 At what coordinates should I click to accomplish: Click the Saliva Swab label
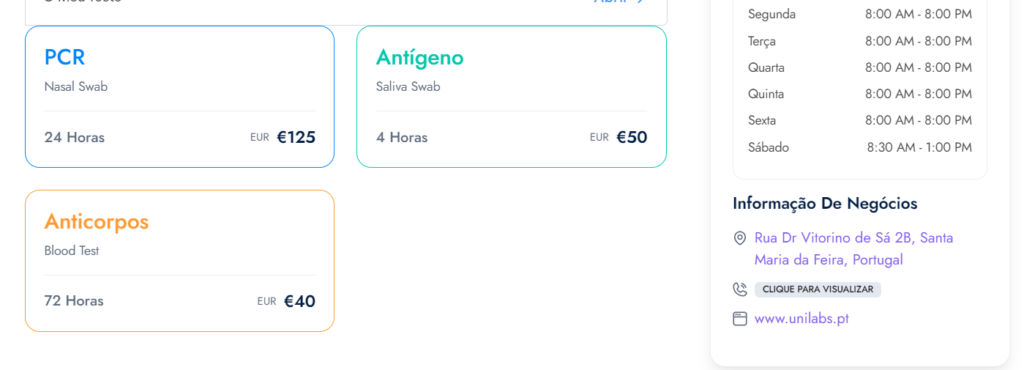408,87
